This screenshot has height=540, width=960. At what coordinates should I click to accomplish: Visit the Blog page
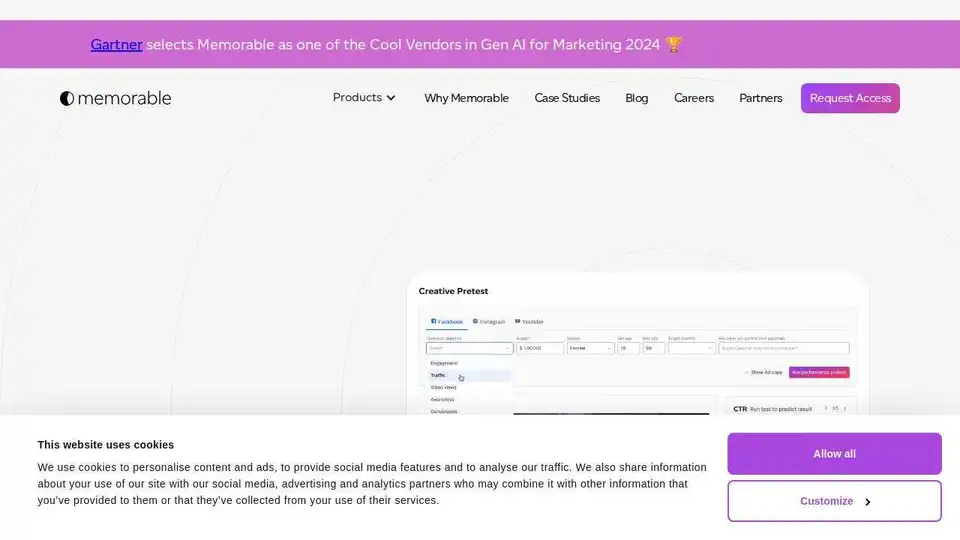tap(637, 98)
